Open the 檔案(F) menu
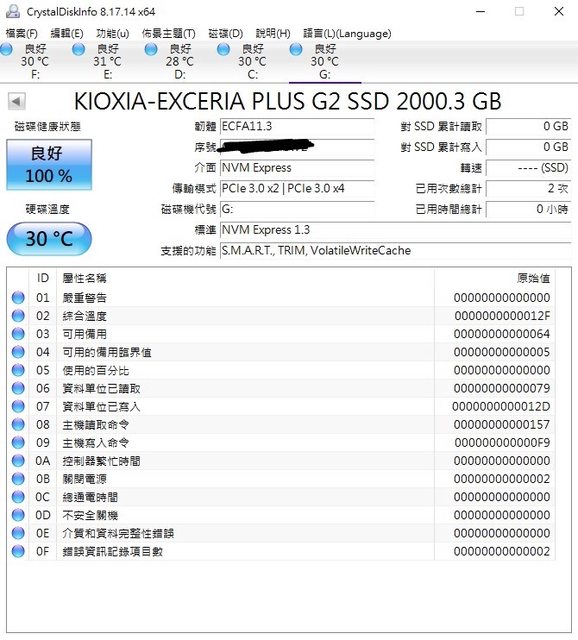This screenshot has width=578, height=640. point(22,33)
